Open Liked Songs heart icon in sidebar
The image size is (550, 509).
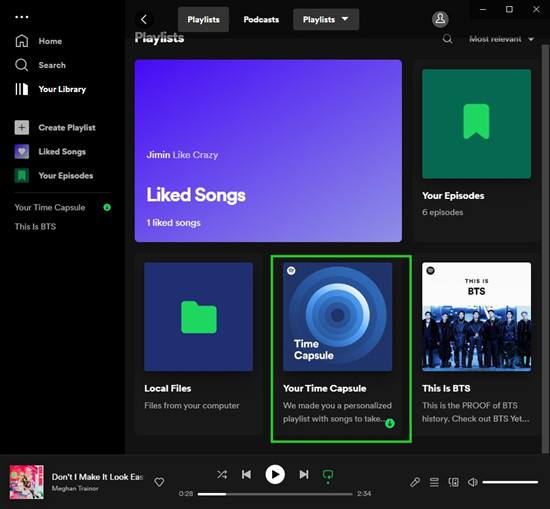[22, 152]
